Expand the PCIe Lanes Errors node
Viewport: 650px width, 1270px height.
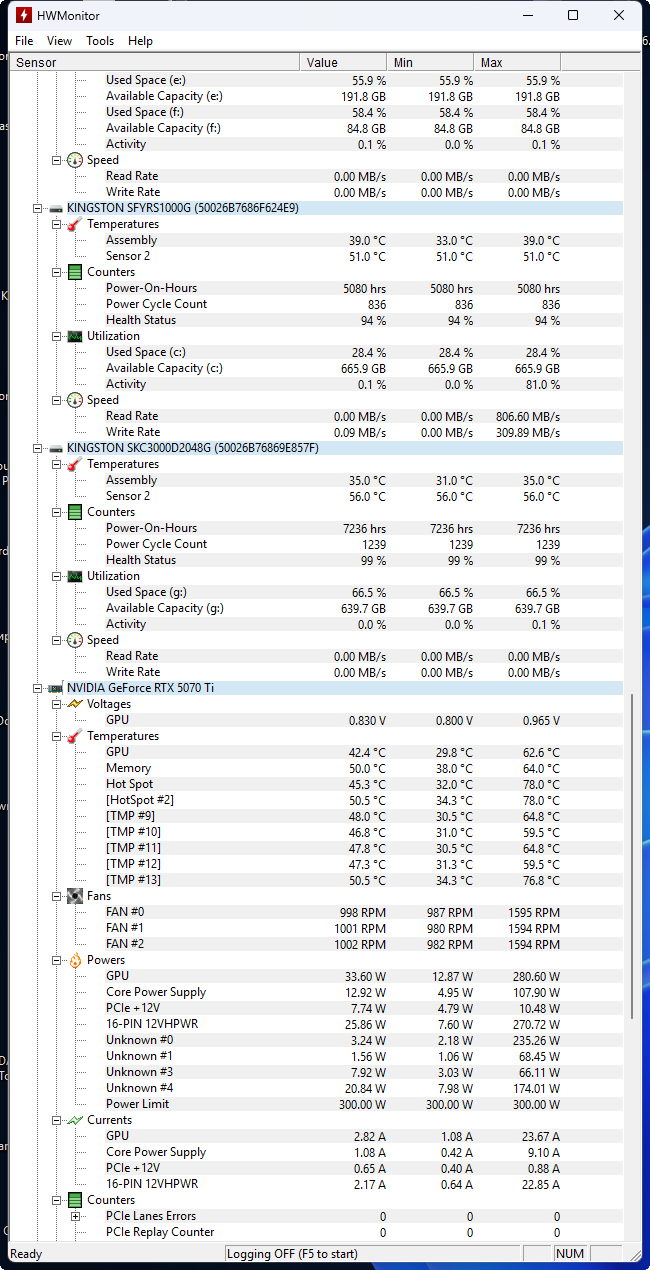[x=75, y=1216]
